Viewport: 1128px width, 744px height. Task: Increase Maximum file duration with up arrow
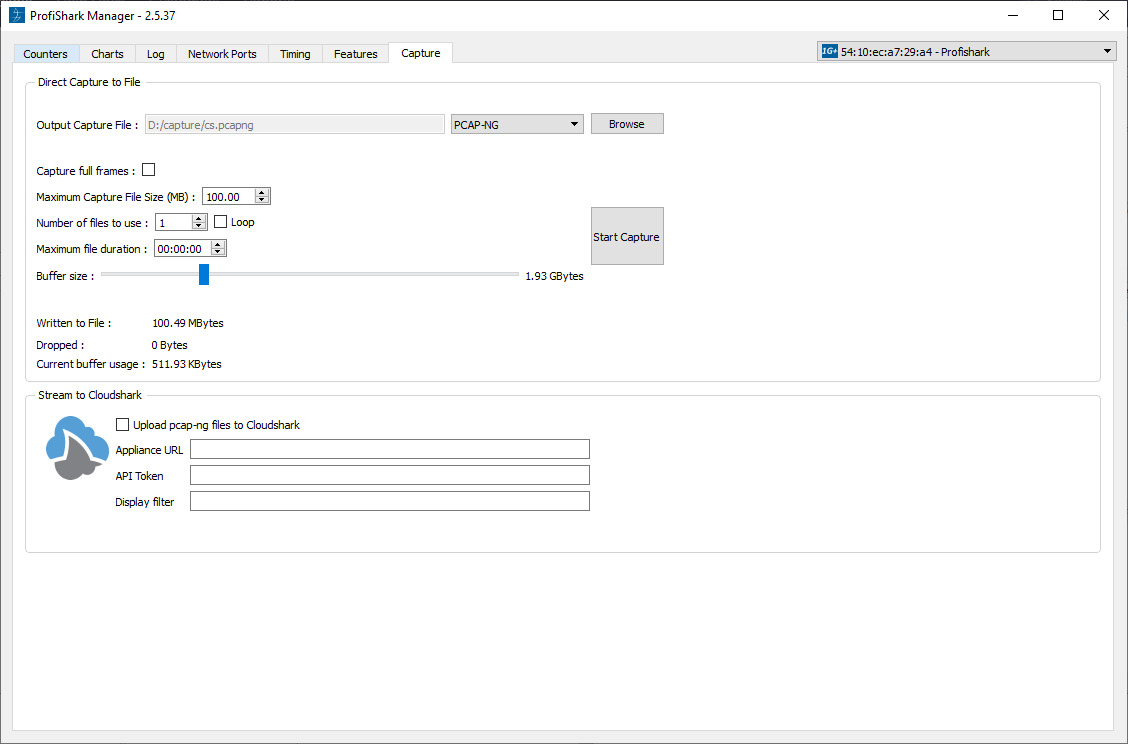[x=218, y=244]
